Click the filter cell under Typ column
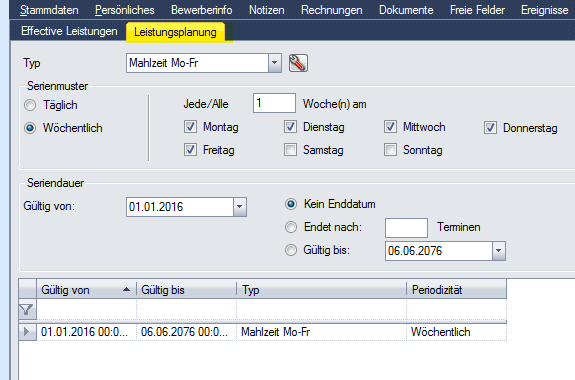This screenshot has height=380, width=575. click(322, 310)
